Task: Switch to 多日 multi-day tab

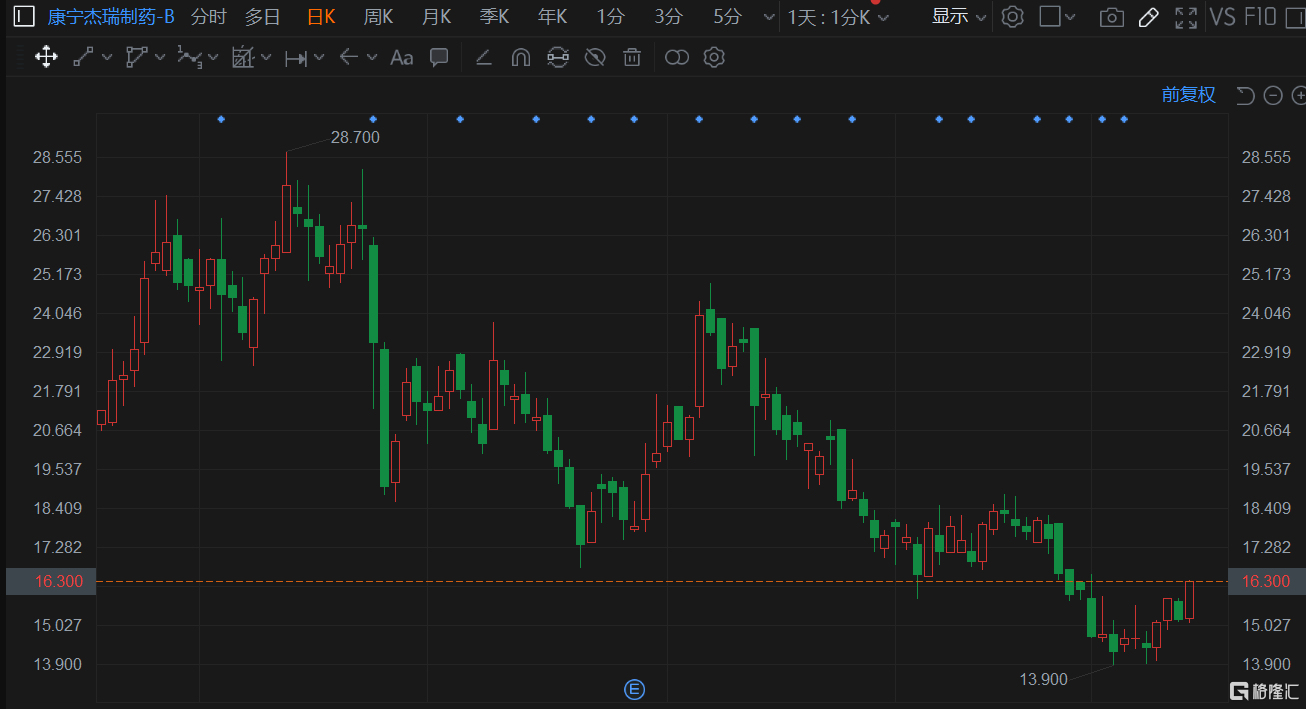Action: point(263,17)
